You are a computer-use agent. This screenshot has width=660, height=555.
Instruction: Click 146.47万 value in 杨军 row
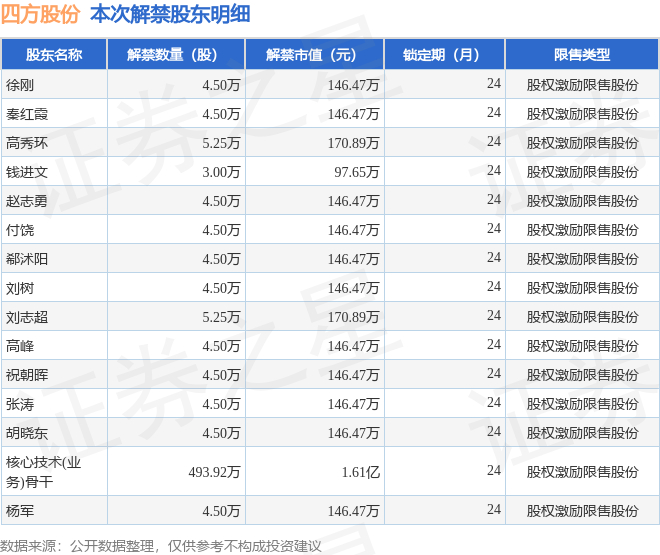pyautogui.click(x=354, y=511)
